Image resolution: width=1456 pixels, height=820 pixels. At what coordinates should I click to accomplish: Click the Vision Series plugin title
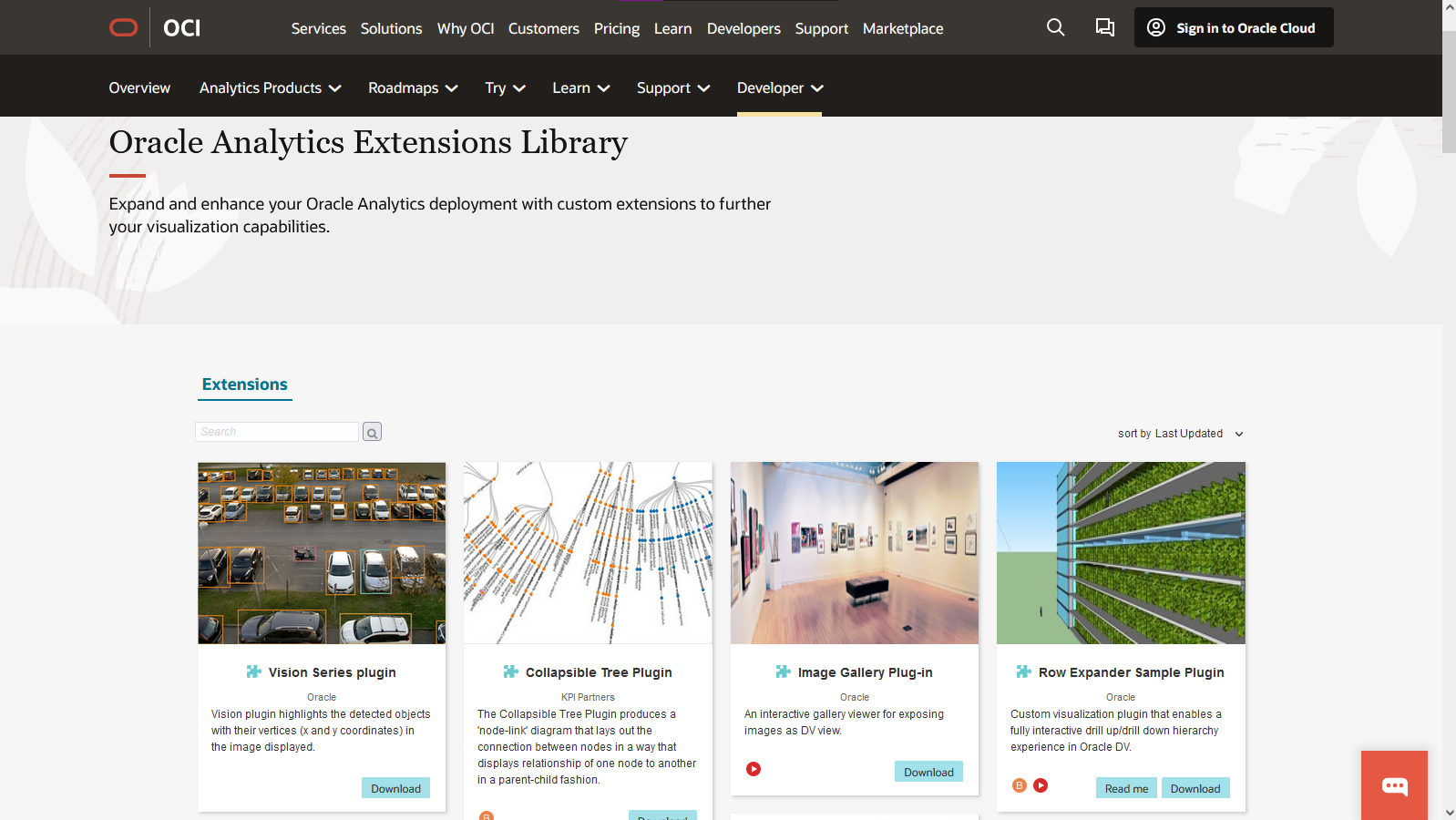point(333,672)
